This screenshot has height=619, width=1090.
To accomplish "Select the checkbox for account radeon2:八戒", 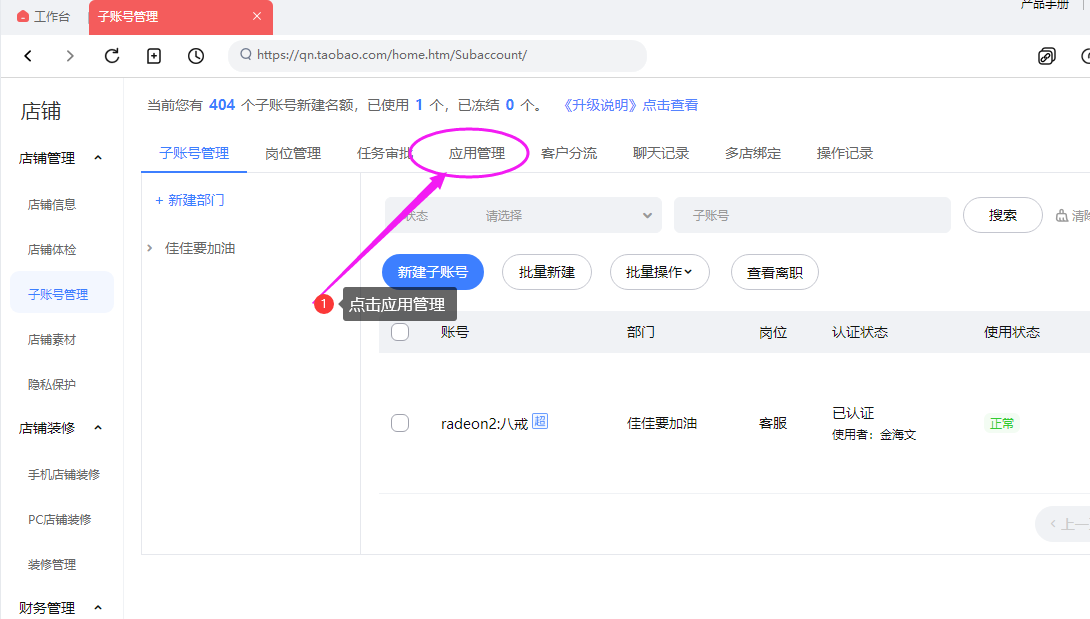I will 400,423.
